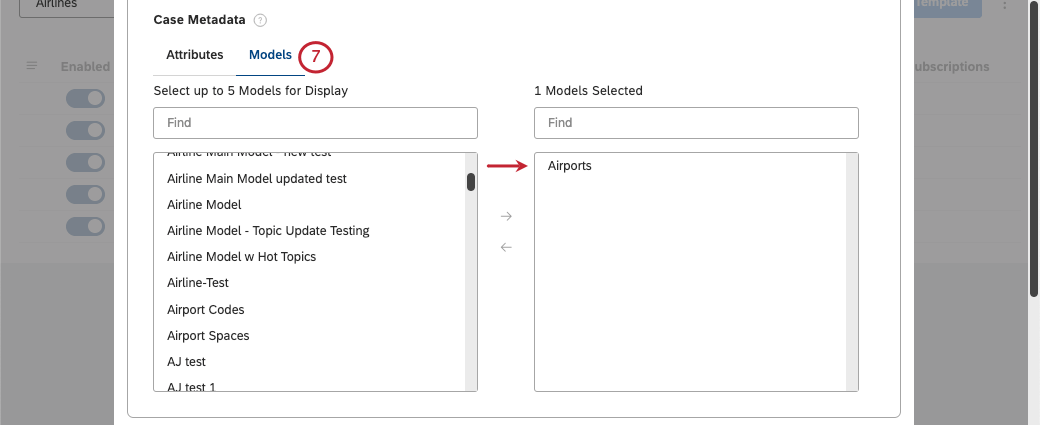Toggle the third Enabled switch
Image resolution: width=1040 pixels, height=425 pixels.
click(x=86, y=162)
